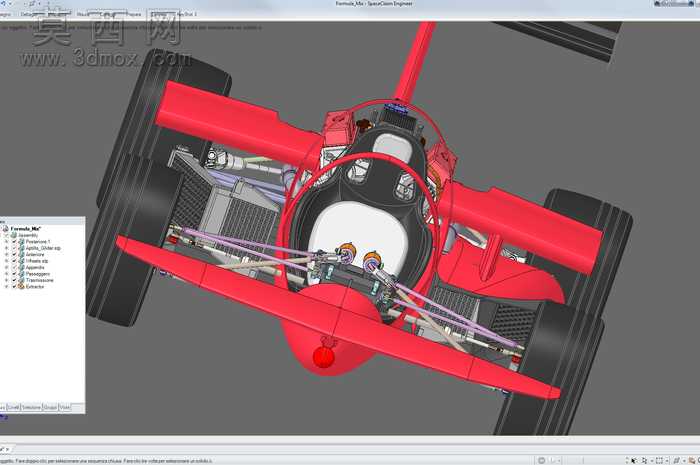This screenshot has width=700, height=465.
Task: Expand the Passeggero tree node
Action: click(7, 274)
